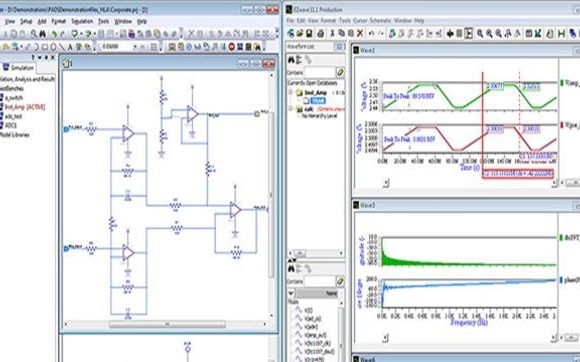Select adc_test item in simulation tree
580x362 pixels.
(13, 116)
